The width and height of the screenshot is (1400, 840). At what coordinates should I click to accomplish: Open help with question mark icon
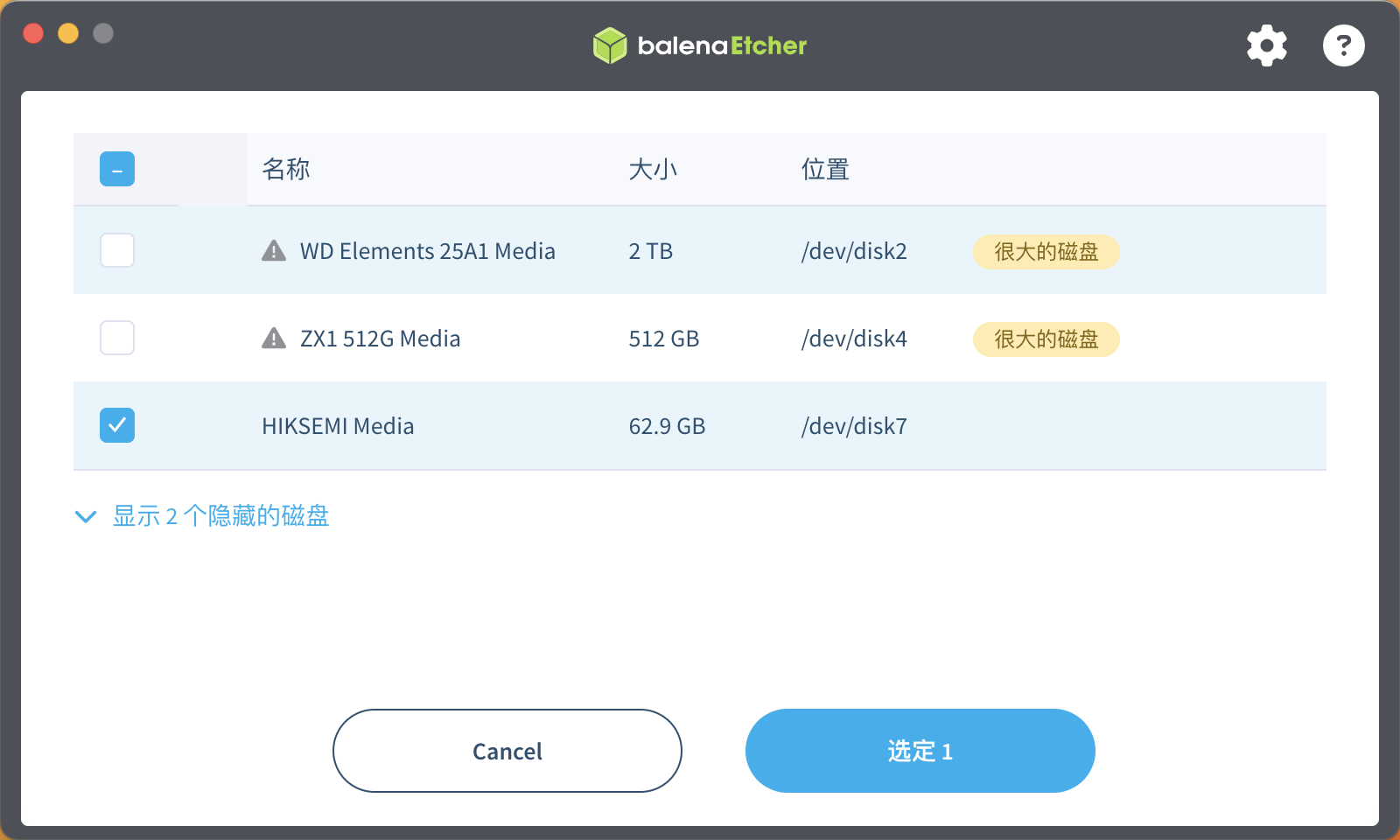click(1344, 45)
